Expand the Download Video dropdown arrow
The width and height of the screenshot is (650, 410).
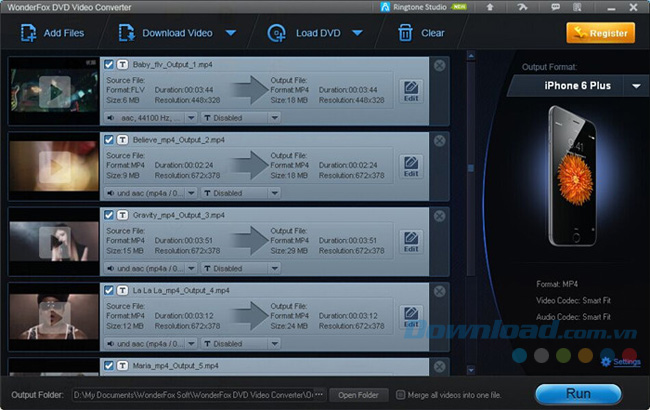click(x=231, y=33)
